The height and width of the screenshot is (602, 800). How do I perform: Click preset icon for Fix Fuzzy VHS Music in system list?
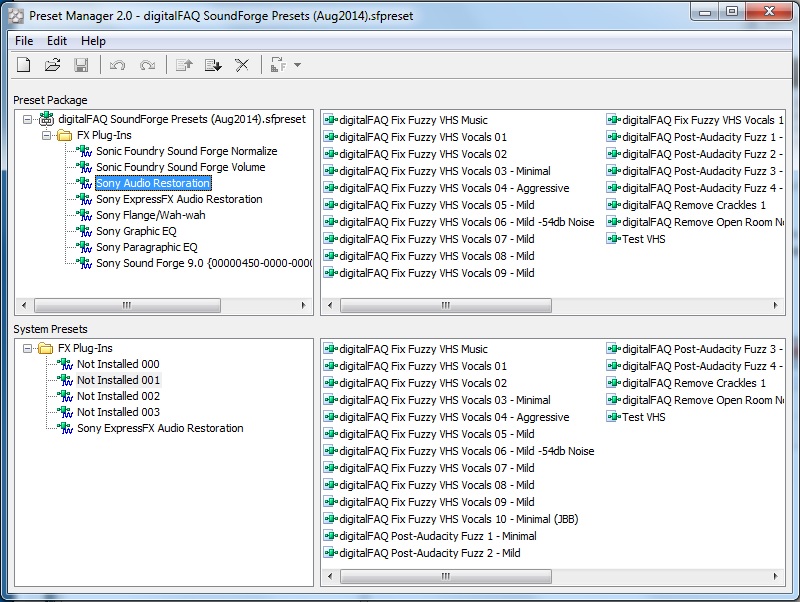pyautogui.click(x=331, y=349)
